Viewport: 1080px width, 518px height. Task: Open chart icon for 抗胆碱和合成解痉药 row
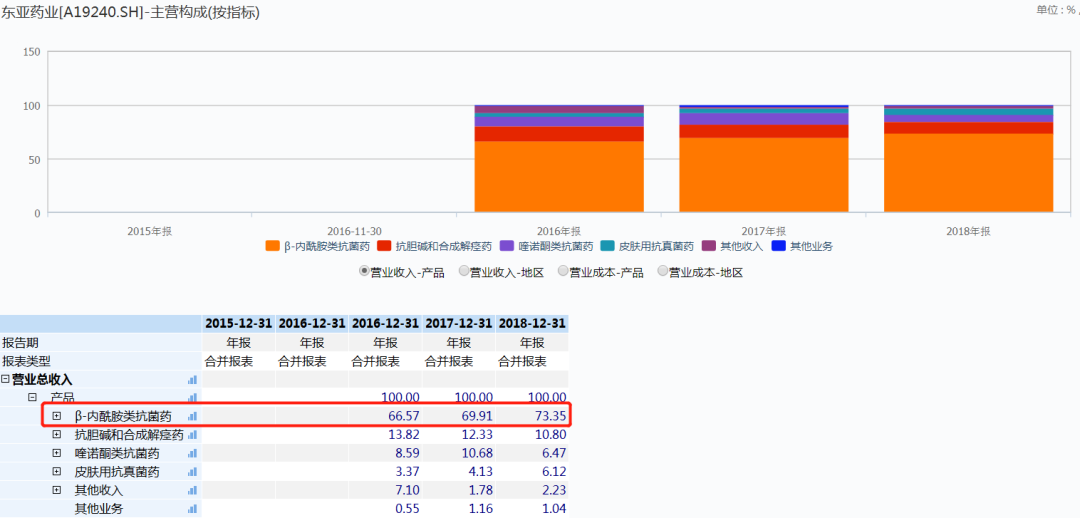192,435
